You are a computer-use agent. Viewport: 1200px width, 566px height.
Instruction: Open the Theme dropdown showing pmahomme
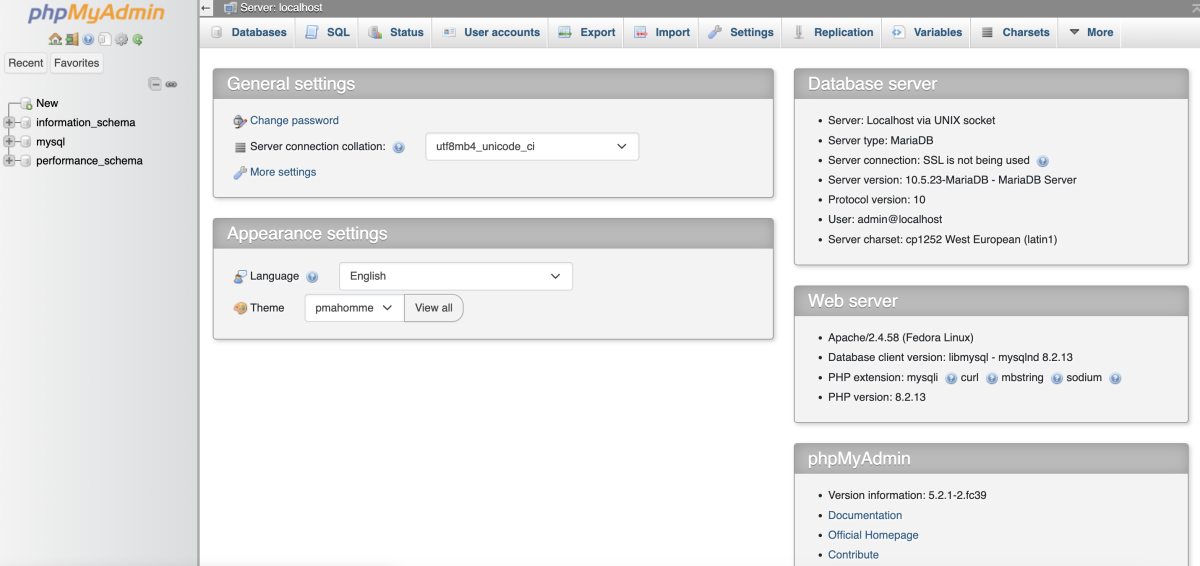coord(354,308)
